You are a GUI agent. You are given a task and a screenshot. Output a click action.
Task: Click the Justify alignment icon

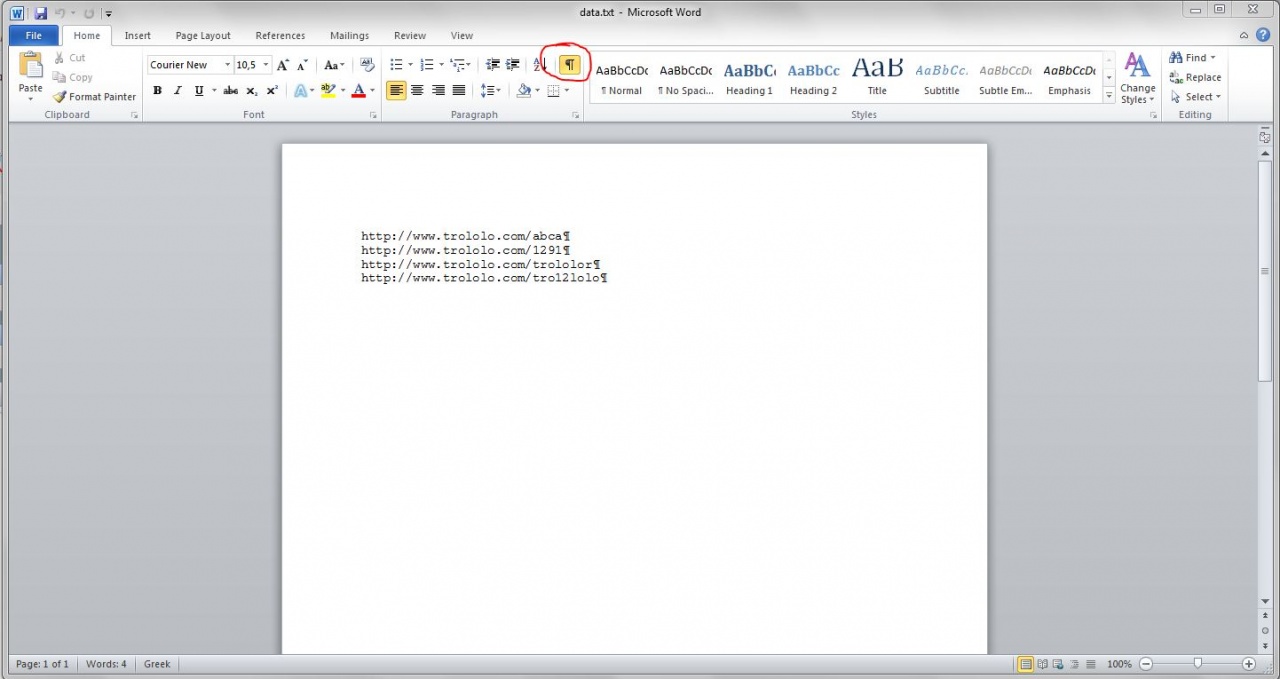pos(459,91)
